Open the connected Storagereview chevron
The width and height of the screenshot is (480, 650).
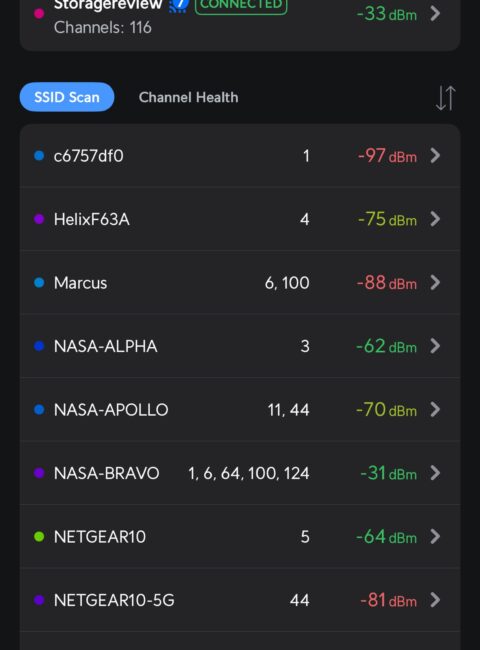(435, 13)
